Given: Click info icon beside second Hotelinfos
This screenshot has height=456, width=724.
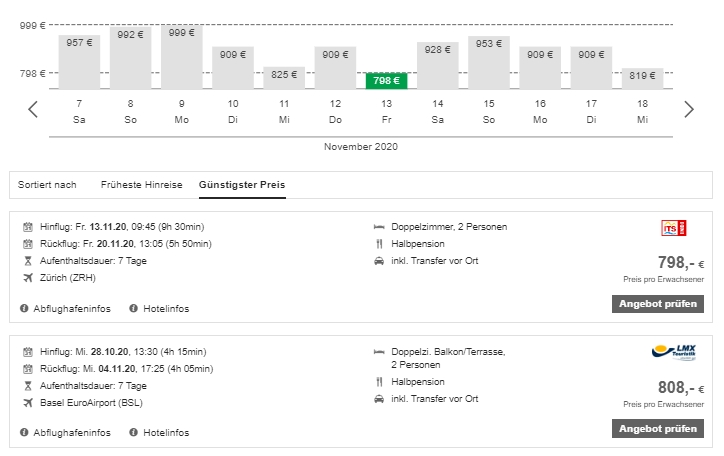Looking at the screenshot, I should pos(133,433).
